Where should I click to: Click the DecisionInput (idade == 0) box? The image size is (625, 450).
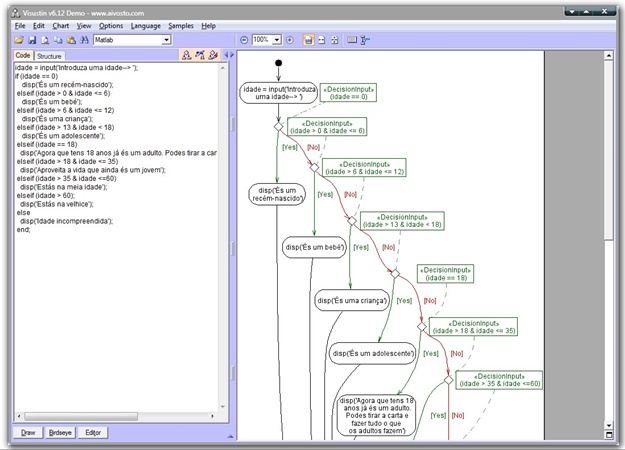(x=348, y=92)
